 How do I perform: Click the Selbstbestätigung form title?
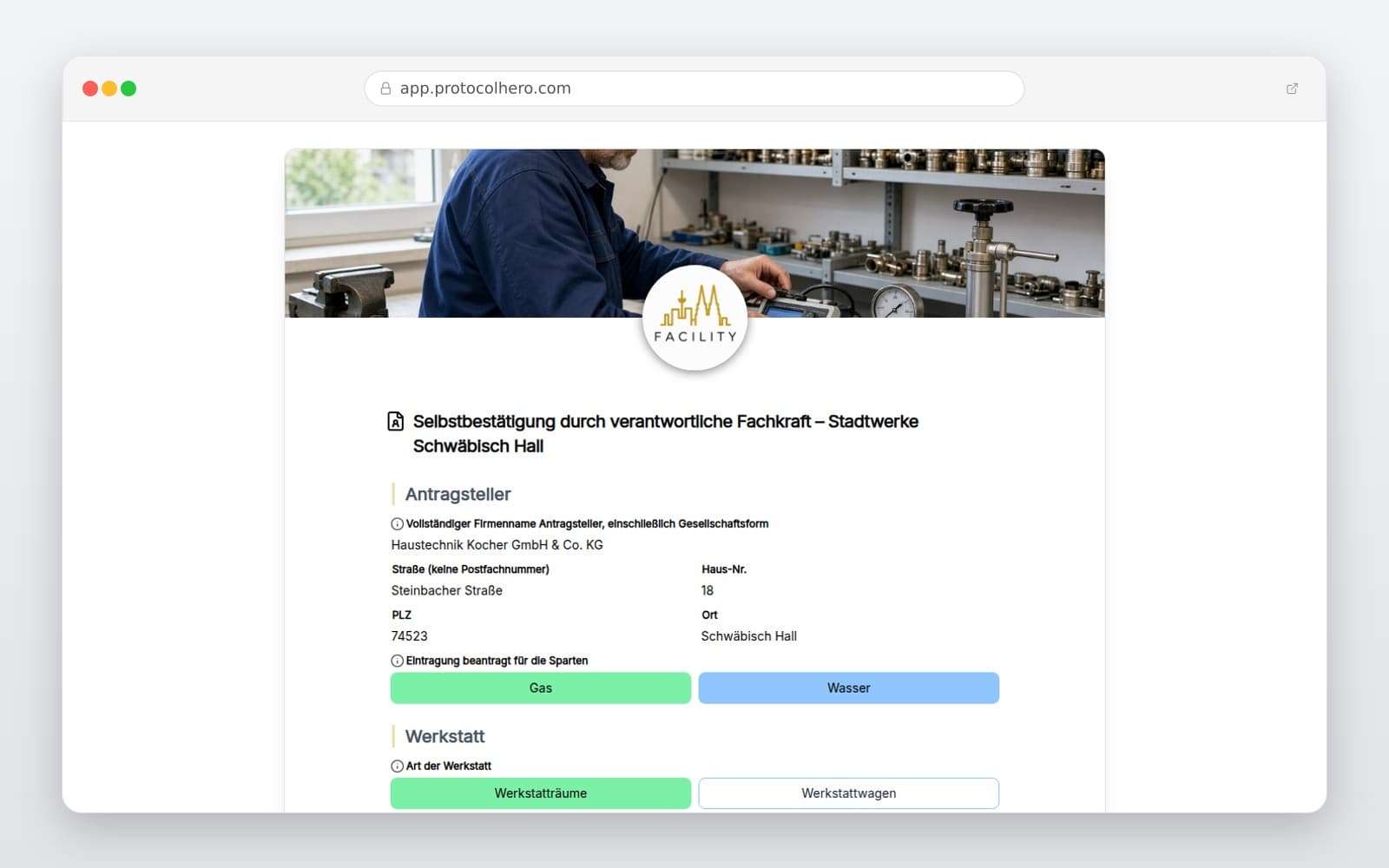point(665,434)
